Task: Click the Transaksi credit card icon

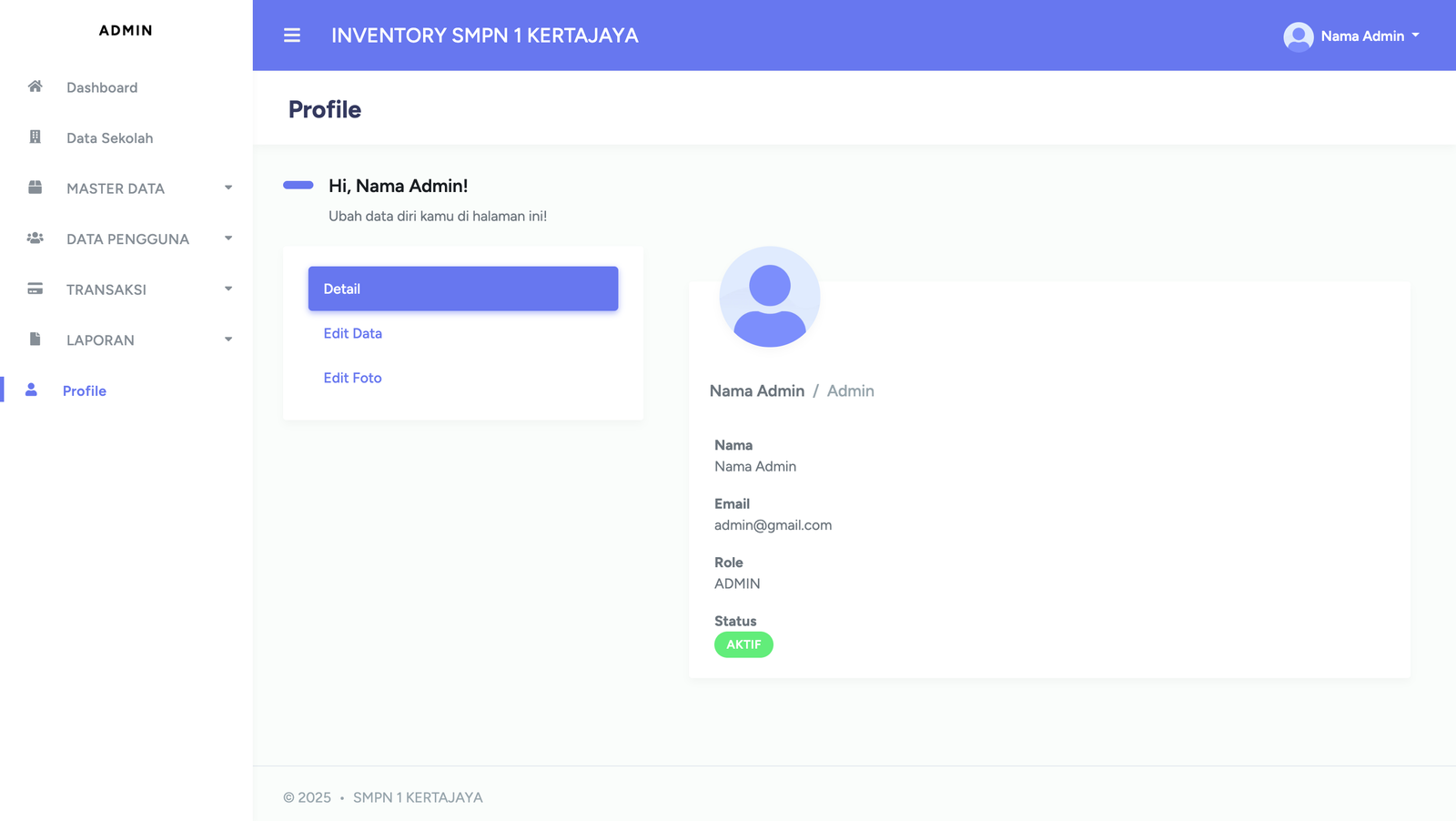Action: pos(35,289)
